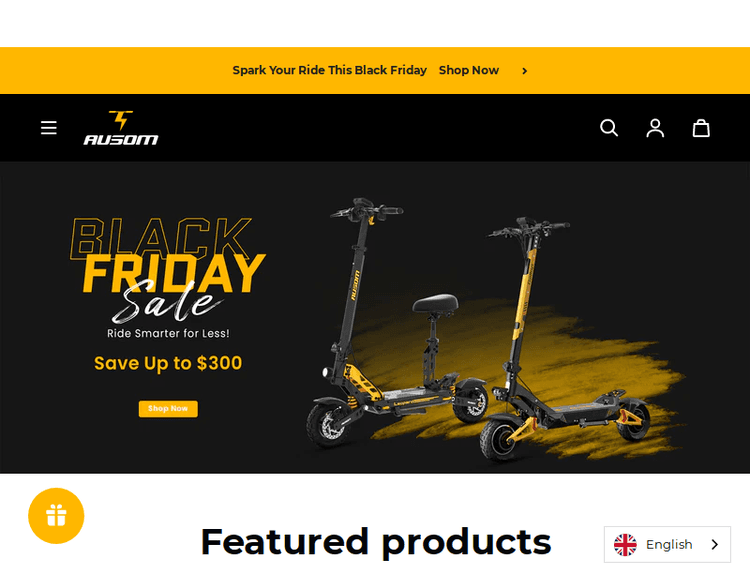750x563 pixels.
Task: Click the Featured products heading
Action: click(x=375, y=542)
